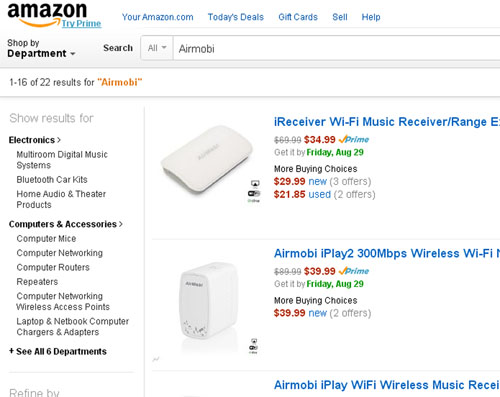
Task: Expand the Electronics category
Action: coord(35,140)
